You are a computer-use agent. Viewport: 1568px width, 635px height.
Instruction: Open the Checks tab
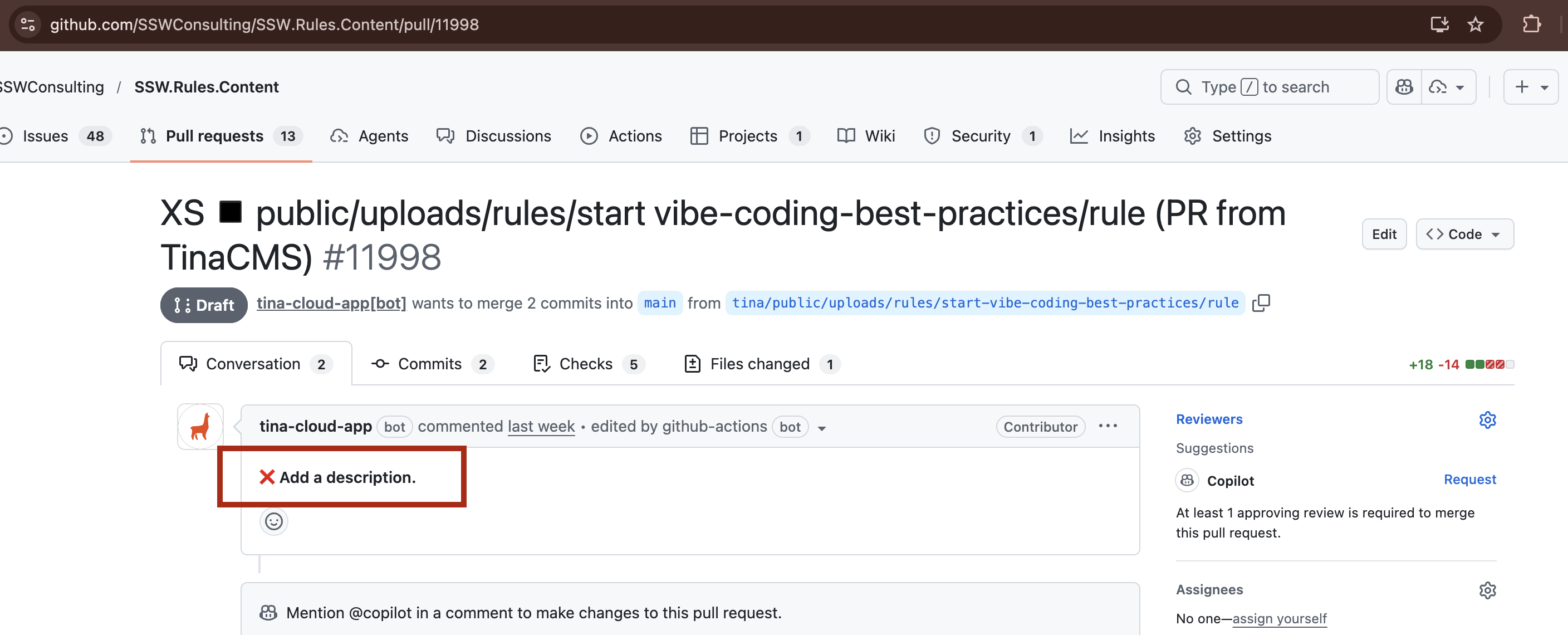587,364
